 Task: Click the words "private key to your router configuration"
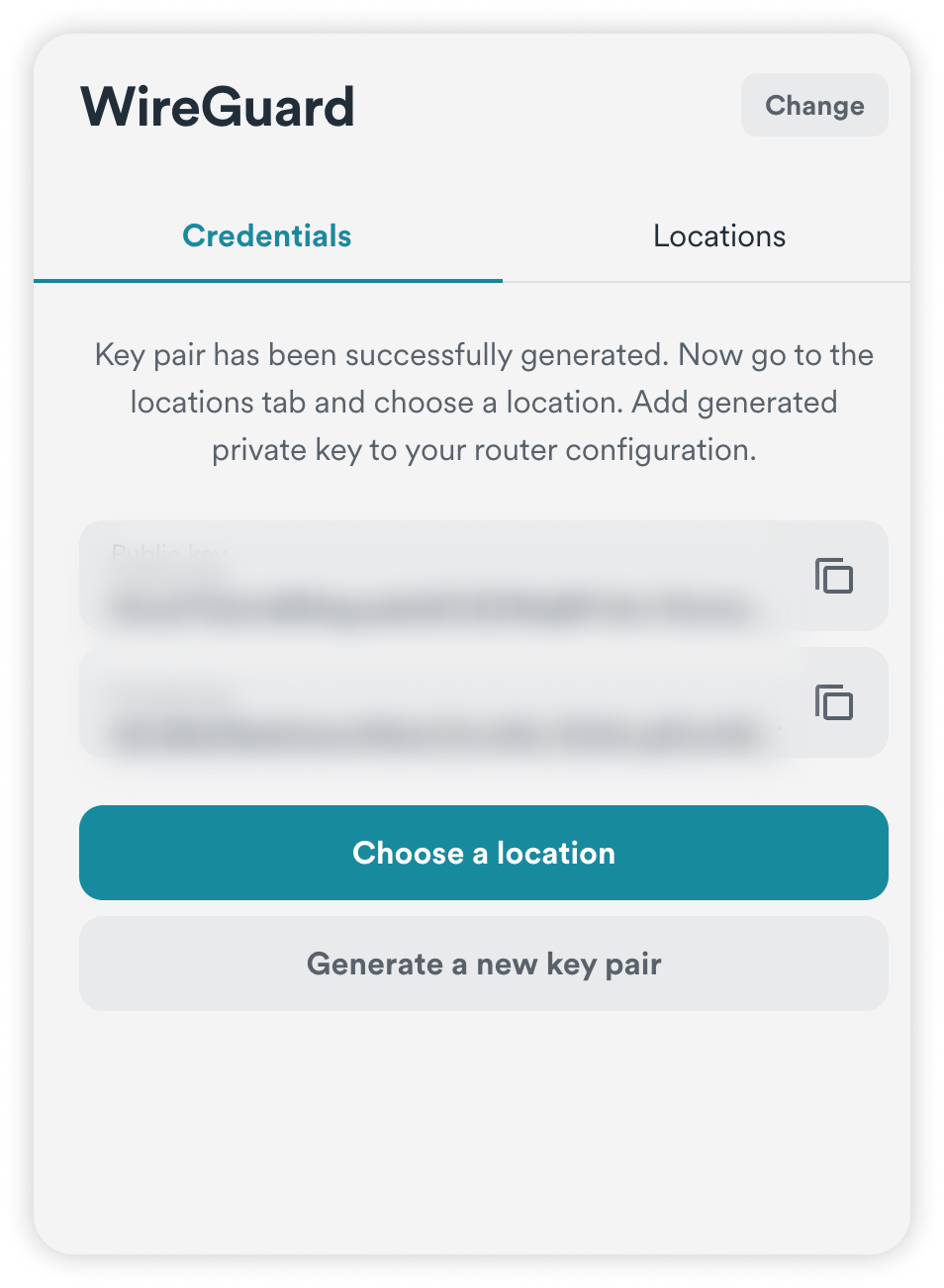484,450
